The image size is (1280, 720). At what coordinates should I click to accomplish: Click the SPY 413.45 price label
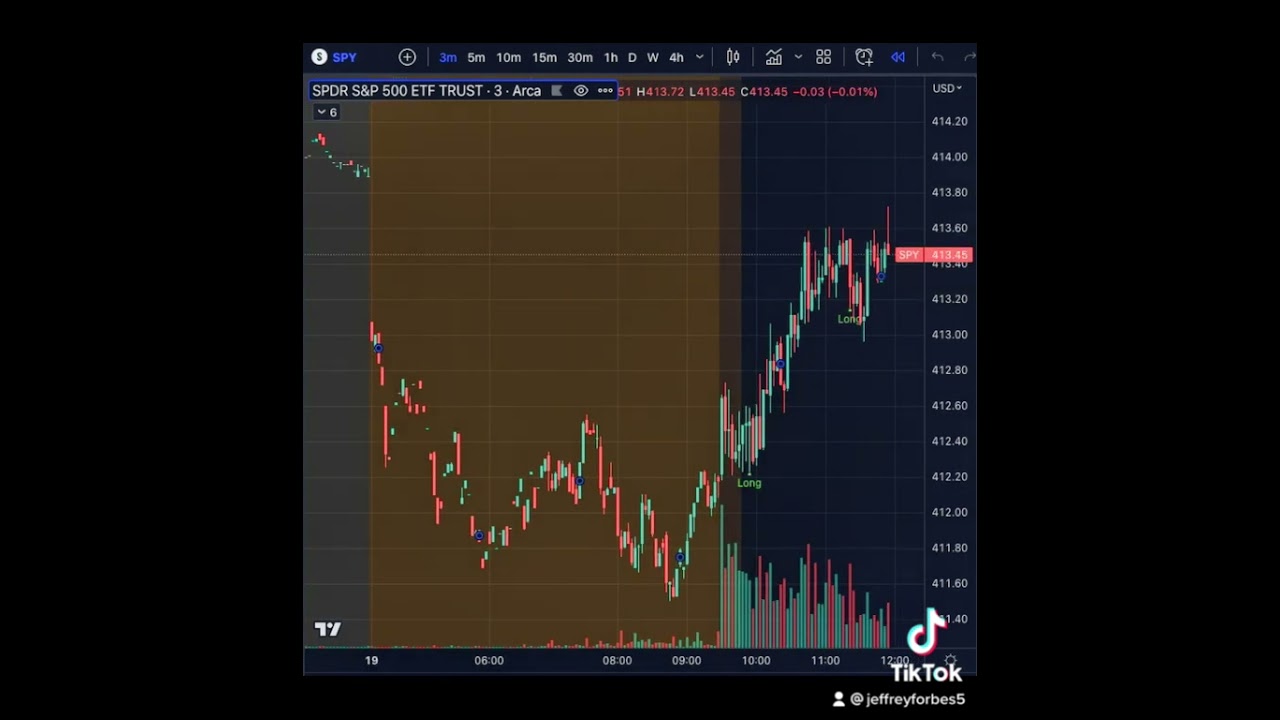pyautogui.click(x=934, y=255)
